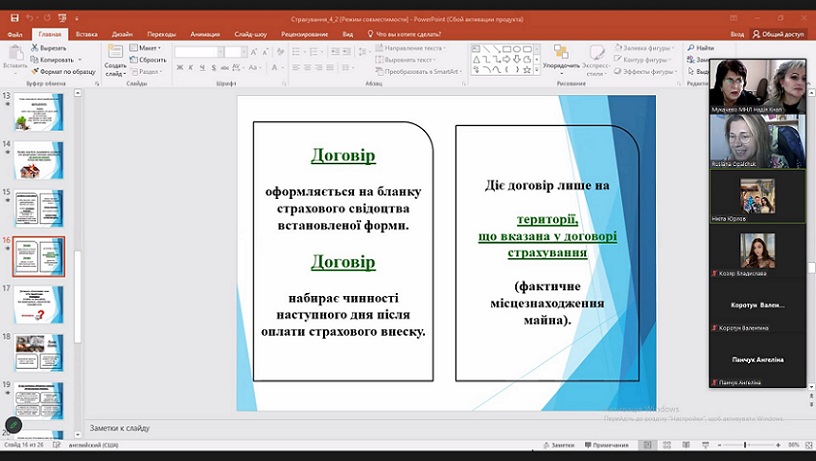Image resolution: width=816 pixels, height=461 pixels.
Task: Justify text alignment icon
Action: pyautogui.click(x=330, y=68)
